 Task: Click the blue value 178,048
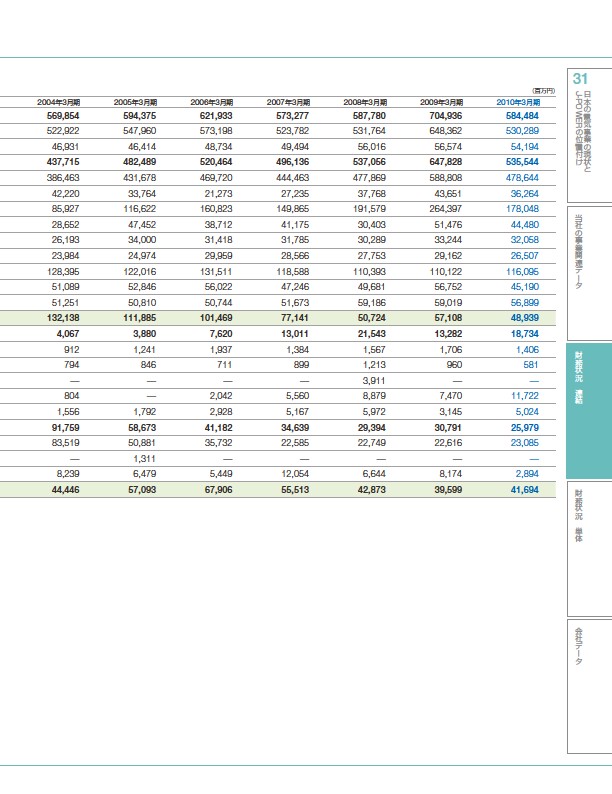pyautogui.click(x=522, y=209)
